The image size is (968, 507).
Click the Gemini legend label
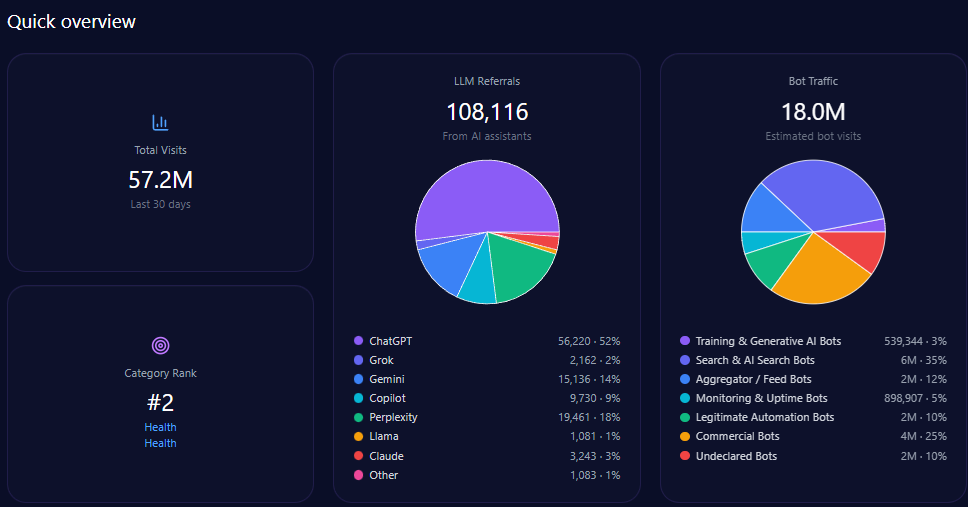[x=387, y=379]
